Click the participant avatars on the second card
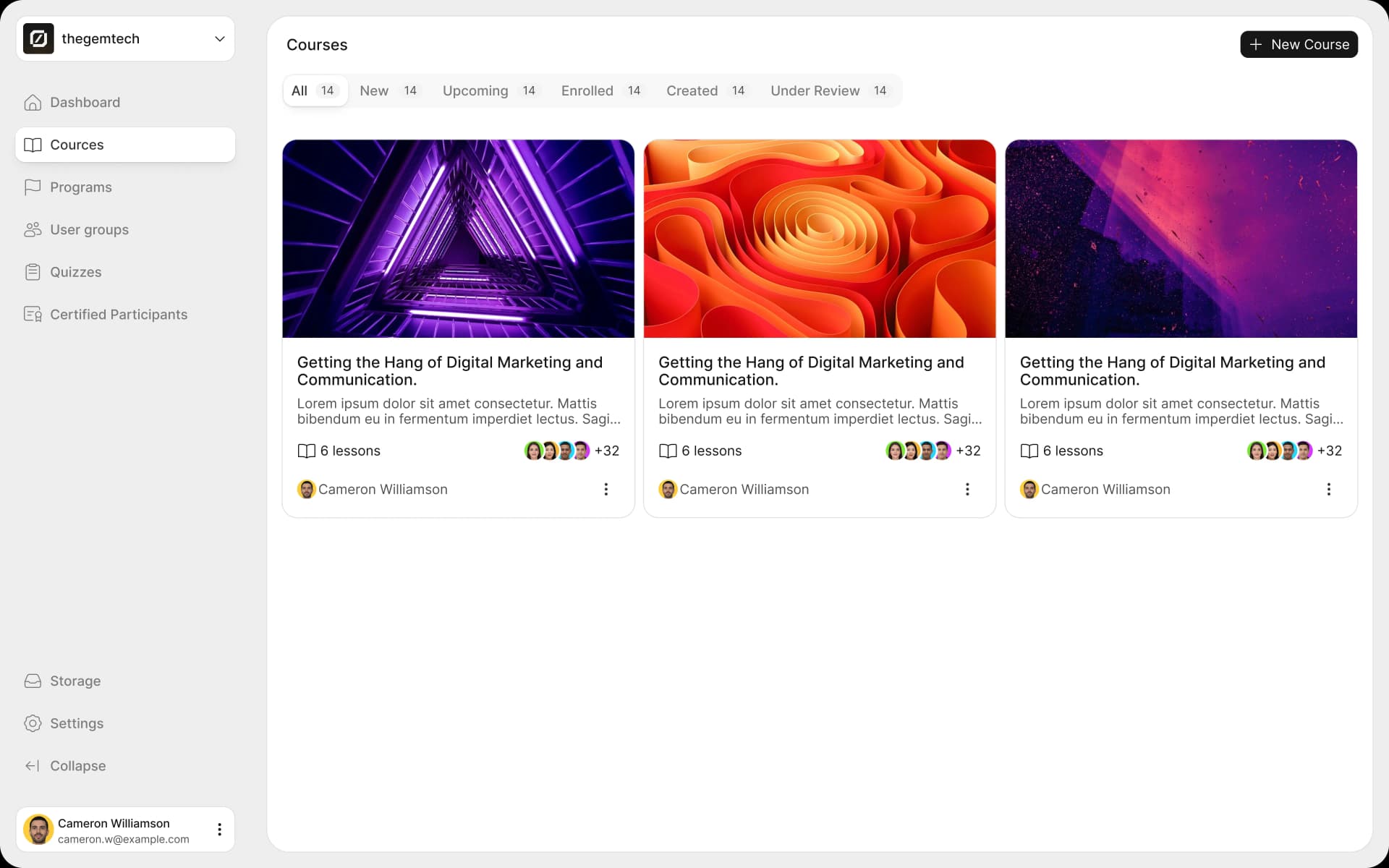The width and height of the screenshot is (1389, 868). 918,451
